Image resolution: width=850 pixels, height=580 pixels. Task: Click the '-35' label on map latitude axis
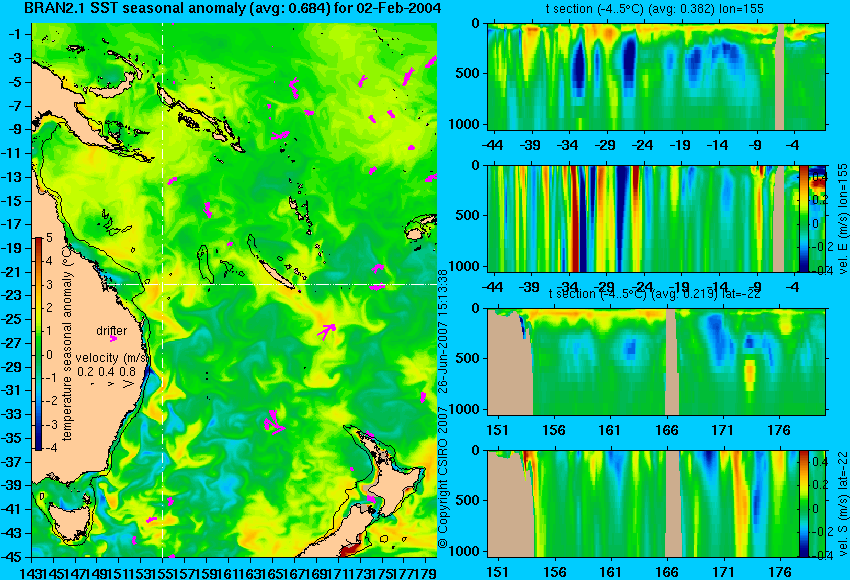coord(14,438)
